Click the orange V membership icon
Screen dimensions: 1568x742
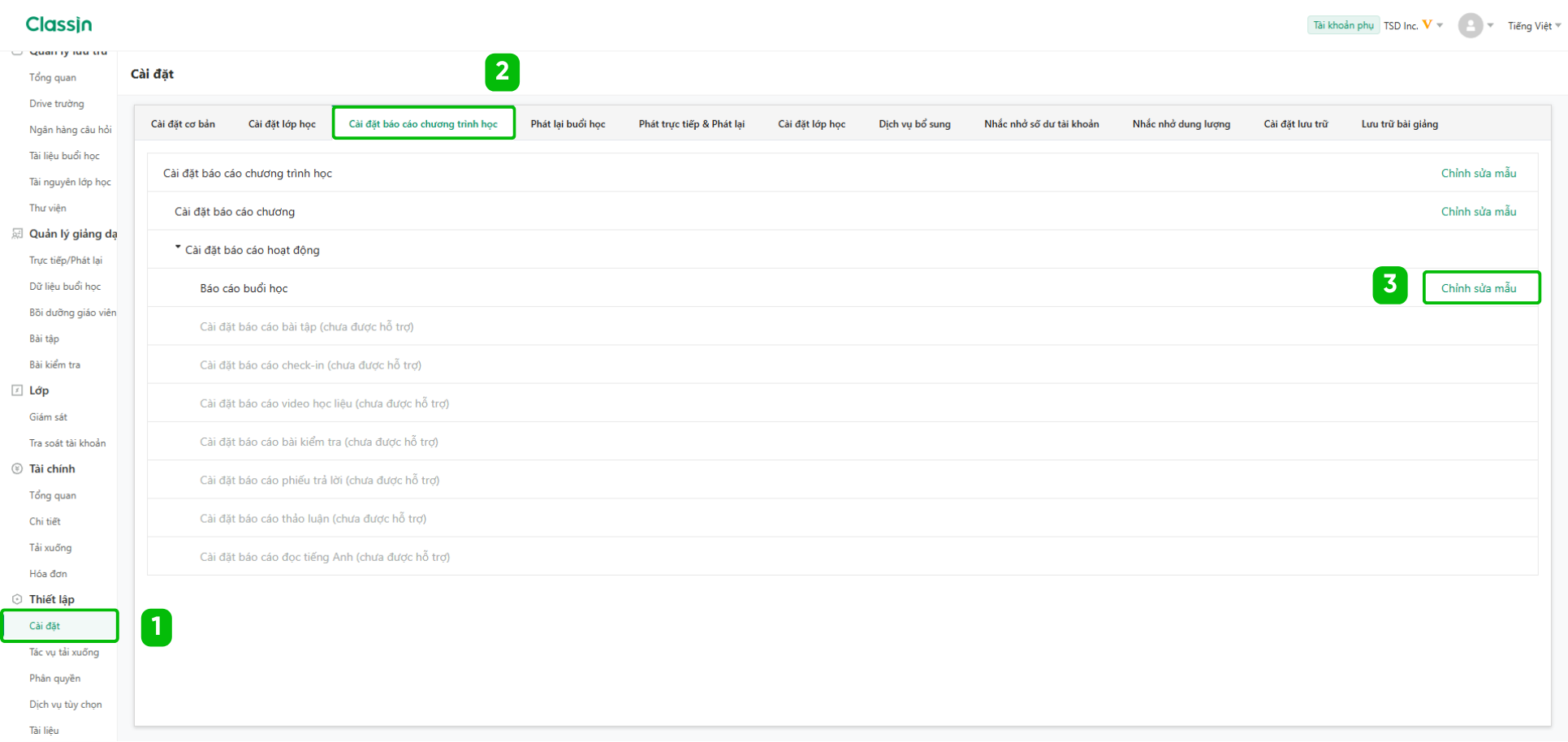pyautogui.click(x=1428, y=25)
